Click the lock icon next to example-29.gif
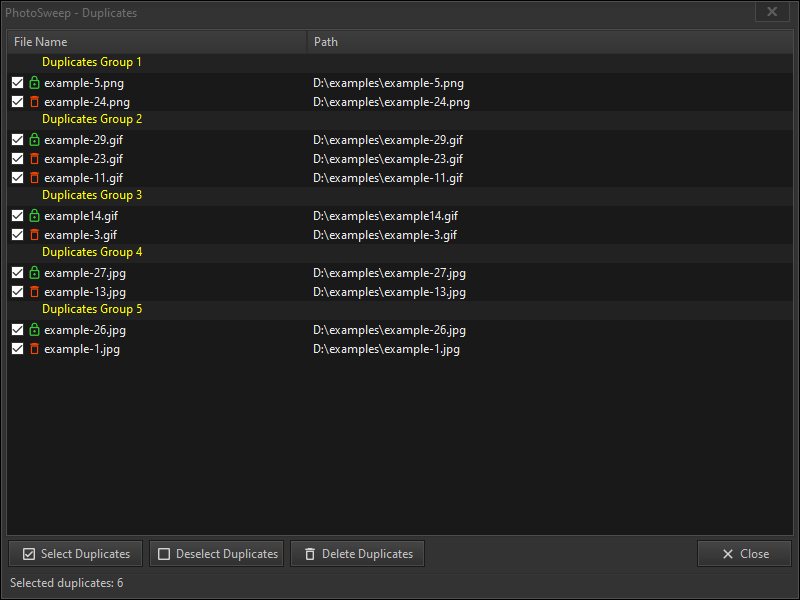800x600 pixels. (36, 140)
